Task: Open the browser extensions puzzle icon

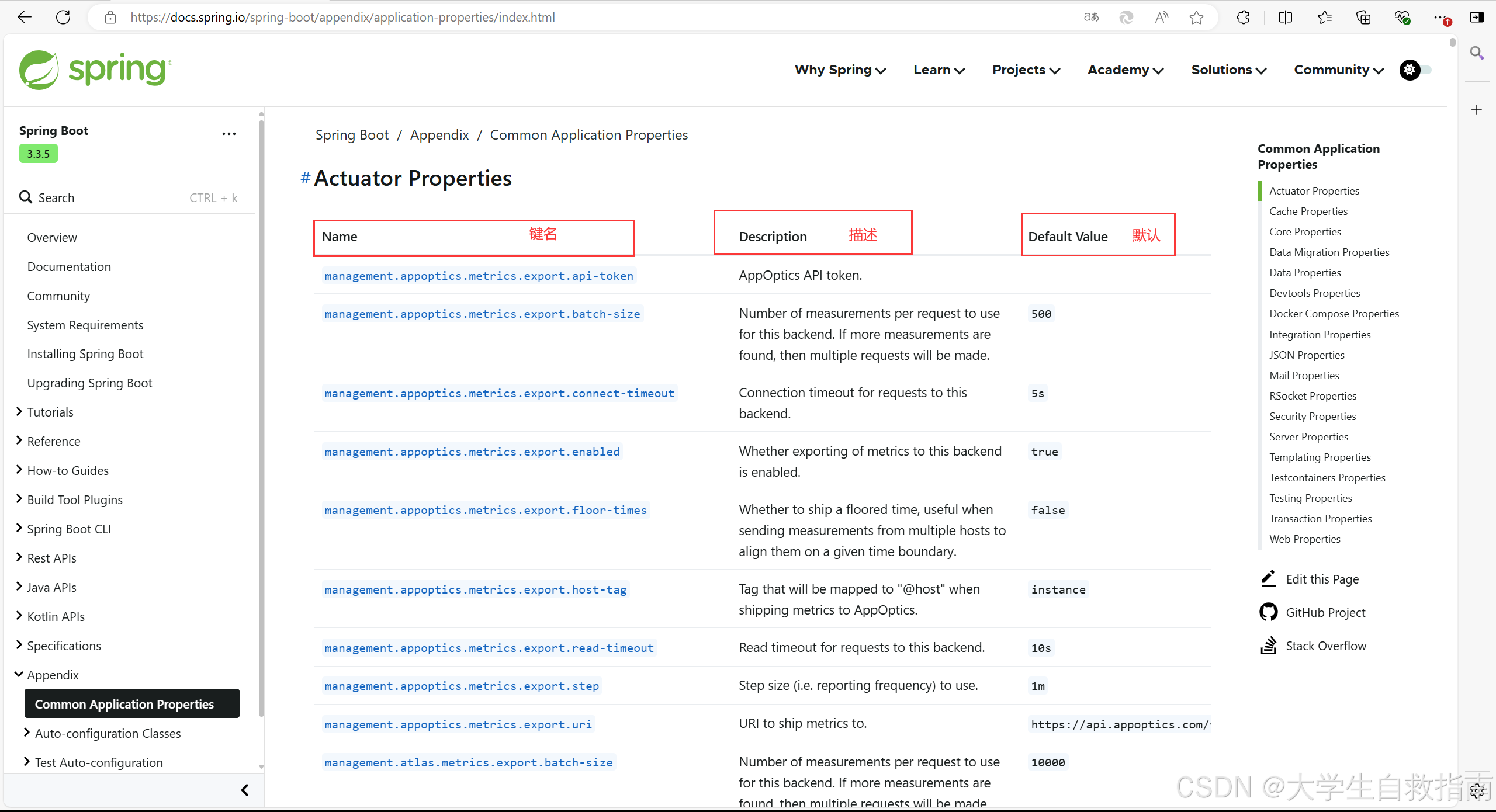Action: pos(1243,18)
